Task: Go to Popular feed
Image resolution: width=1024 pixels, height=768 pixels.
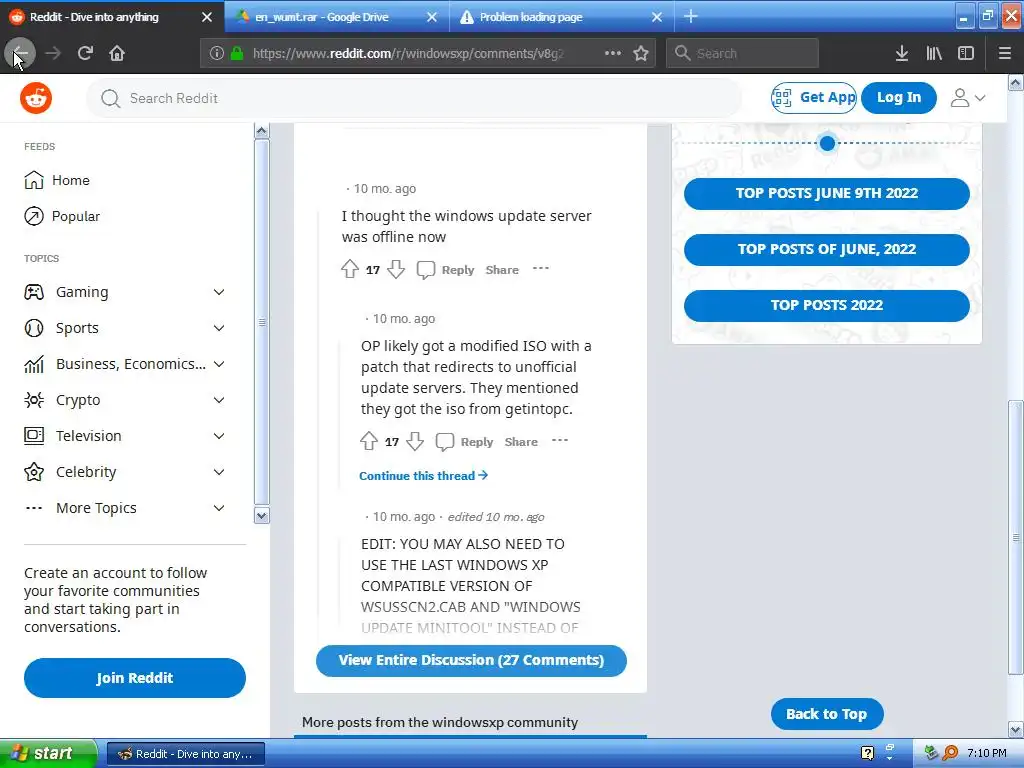Action: pyautogui.click(x=62, y=216)
